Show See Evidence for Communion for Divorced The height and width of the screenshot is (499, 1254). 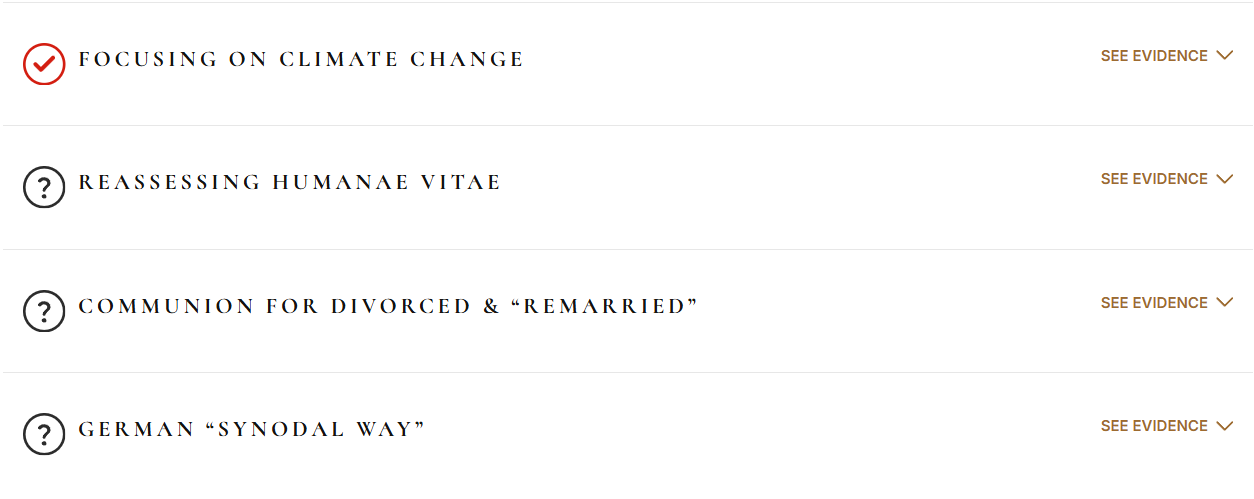(x=1154, y=303)
